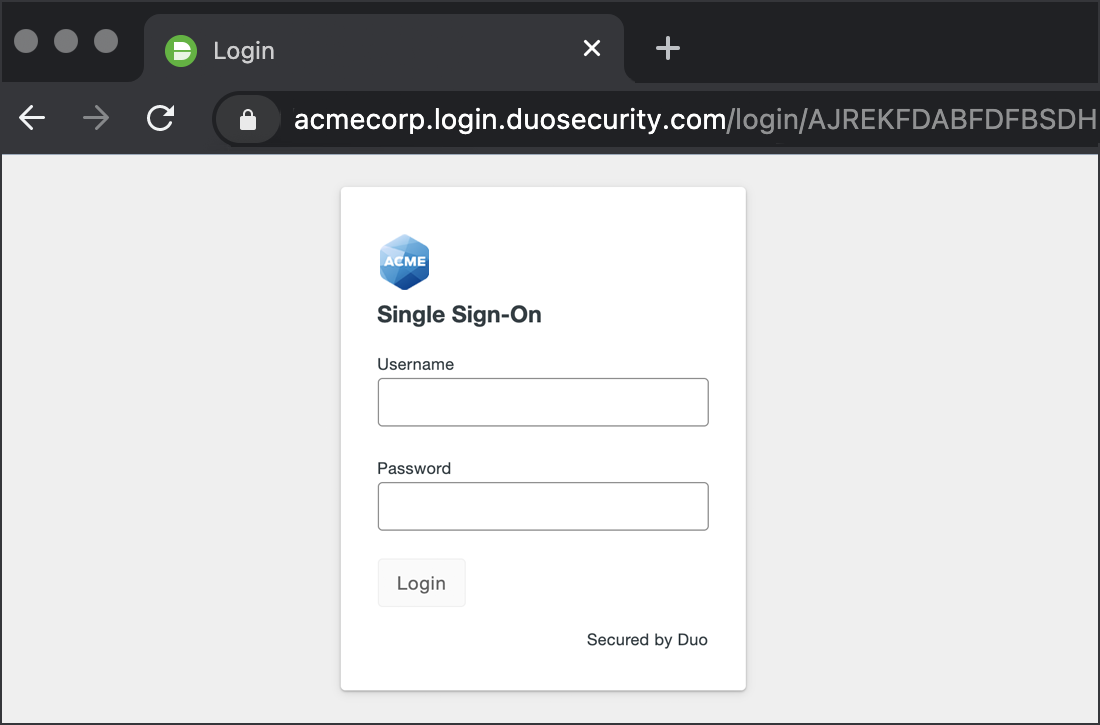This screenshot has height=725, width=1100.
Task: Click the padlock icon in the address bar
Action: click(x=247, y=118)
